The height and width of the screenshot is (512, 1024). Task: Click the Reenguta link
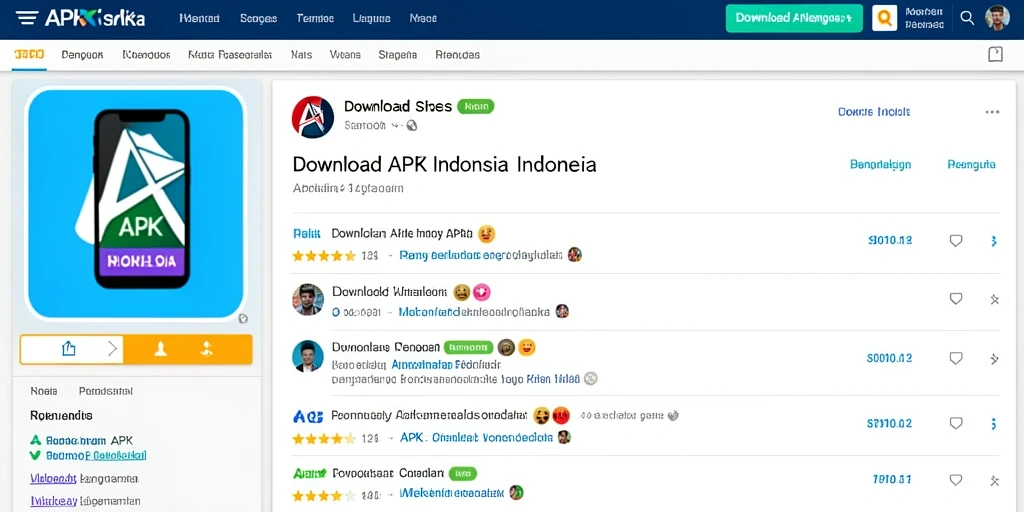coord(971,165)
